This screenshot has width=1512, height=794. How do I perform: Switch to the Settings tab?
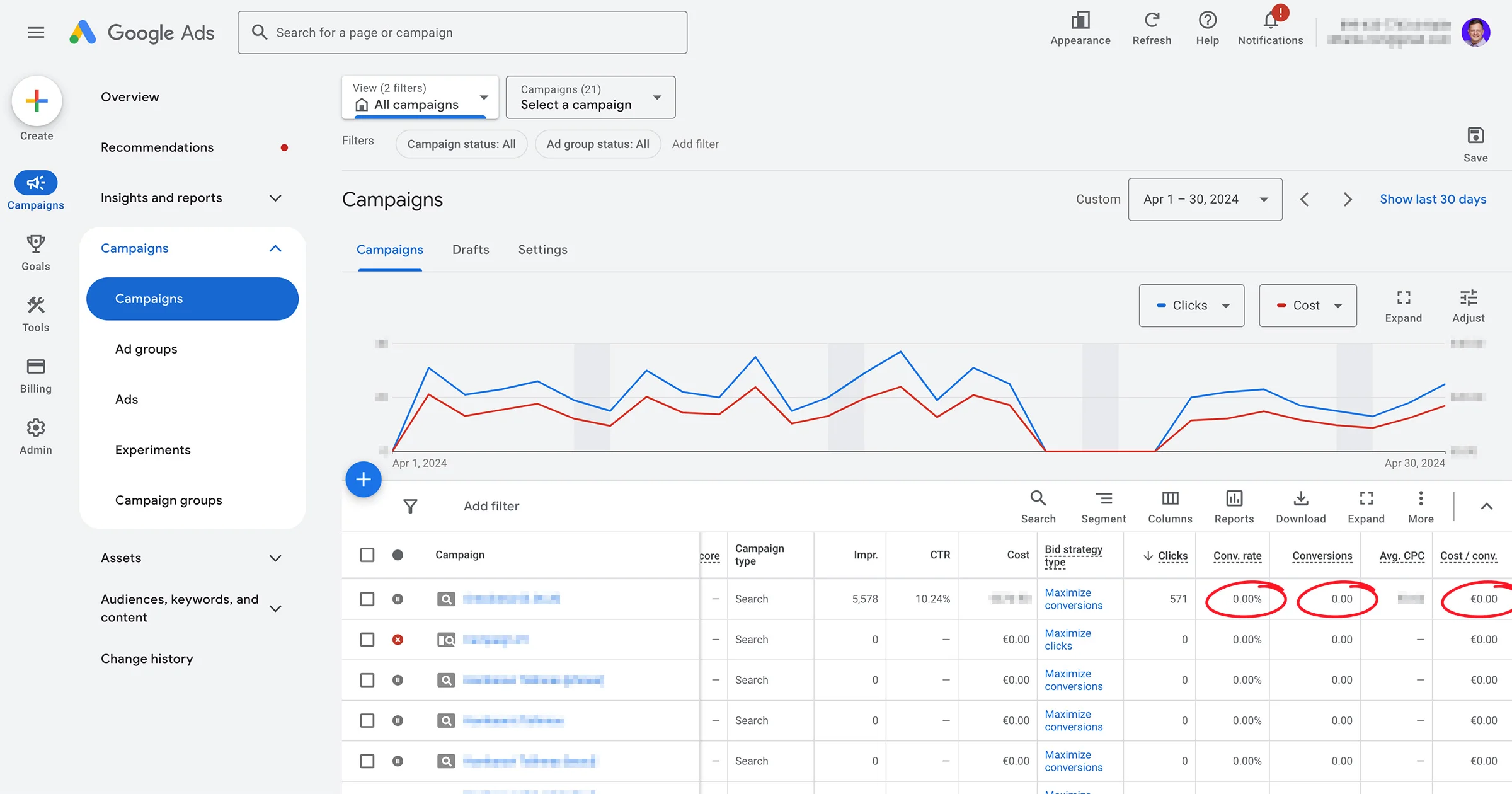(x=542, y=250)
